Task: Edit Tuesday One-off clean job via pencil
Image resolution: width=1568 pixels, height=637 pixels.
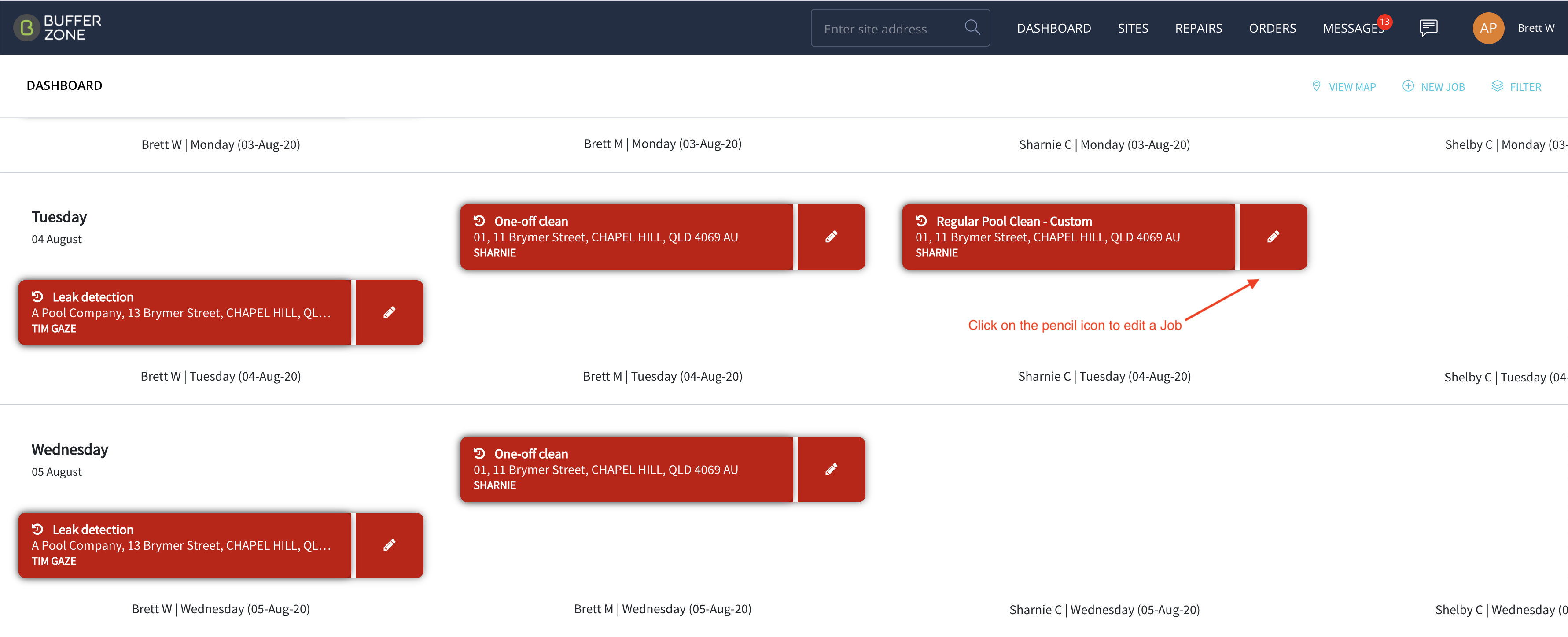Action: pos(831,237)
